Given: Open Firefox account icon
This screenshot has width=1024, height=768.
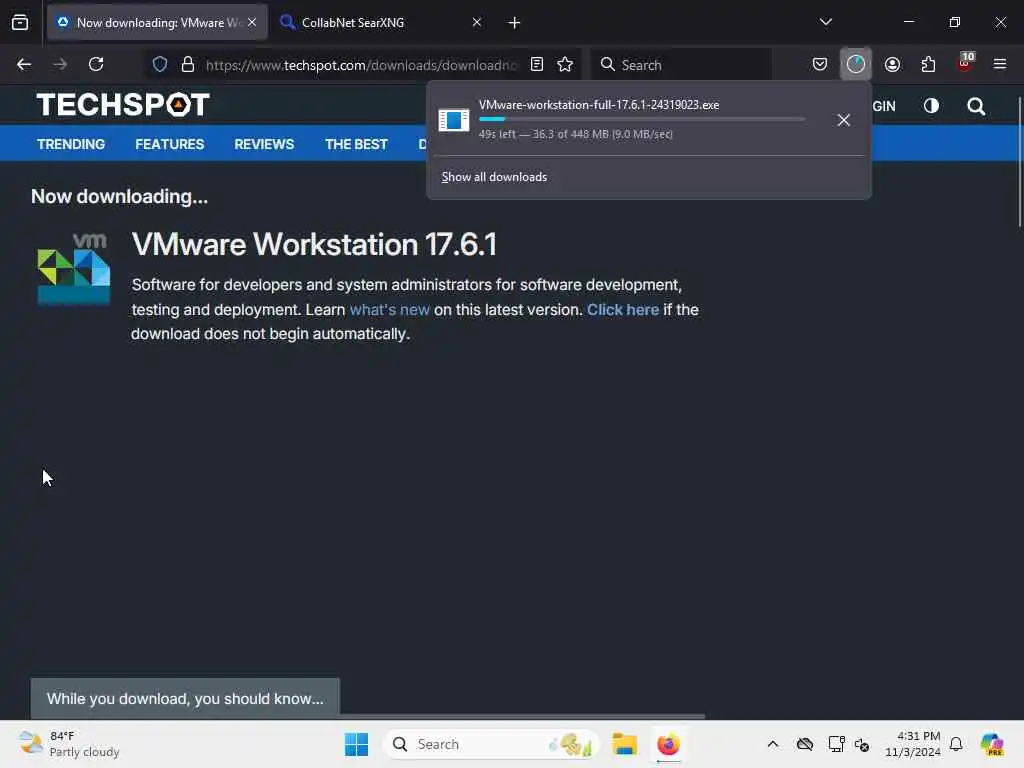Looking at the screenshot, I should coord(892,64).
